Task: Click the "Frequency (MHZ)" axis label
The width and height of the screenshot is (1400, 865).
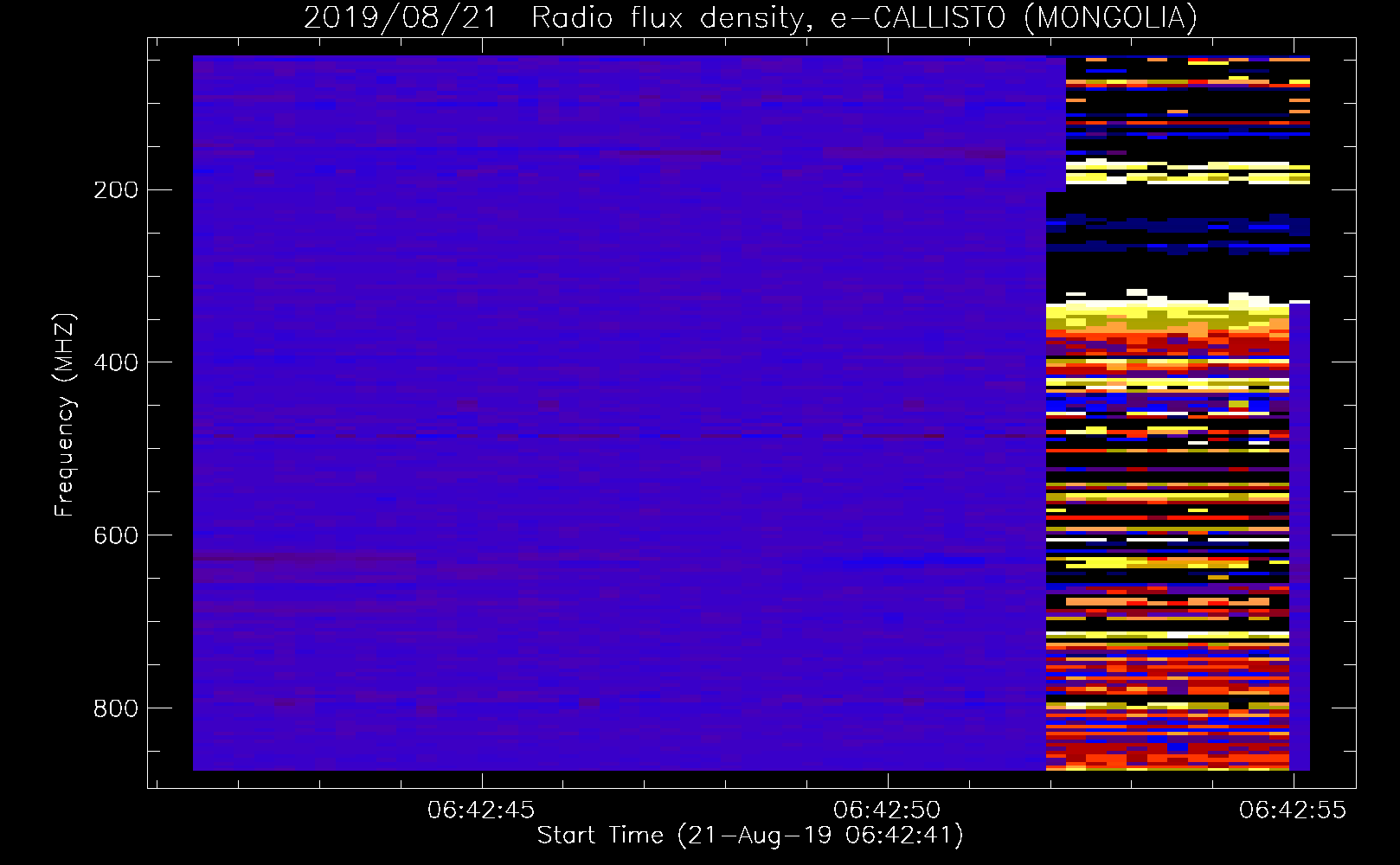Action: [64, 415]
